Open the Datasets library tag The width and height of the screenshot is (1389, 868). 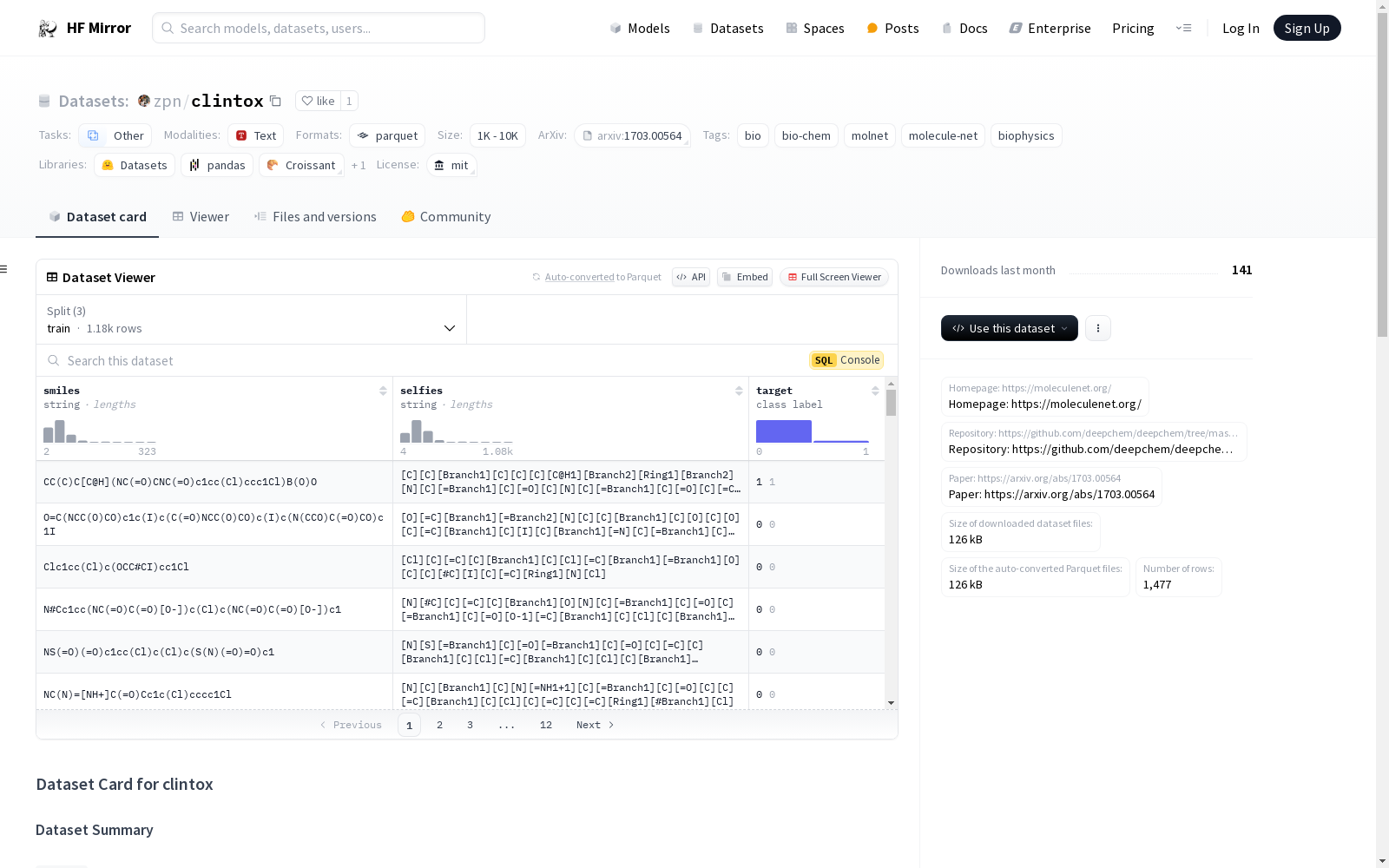click(x=135, y=165)
